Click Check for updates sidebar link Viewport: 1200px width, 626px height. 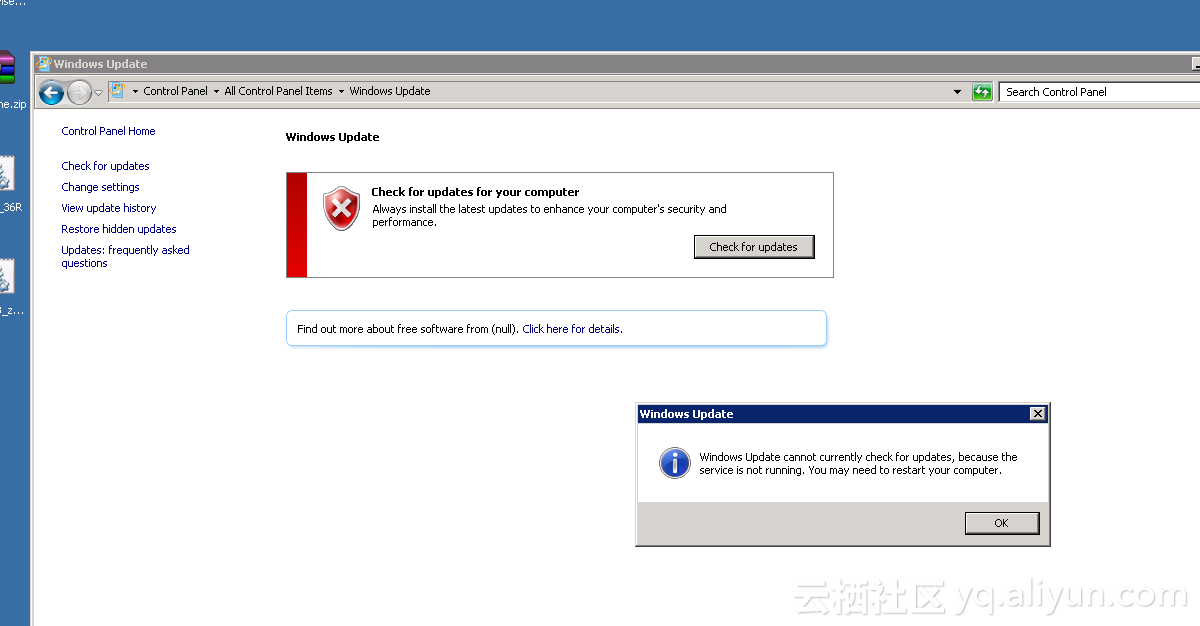105,166
